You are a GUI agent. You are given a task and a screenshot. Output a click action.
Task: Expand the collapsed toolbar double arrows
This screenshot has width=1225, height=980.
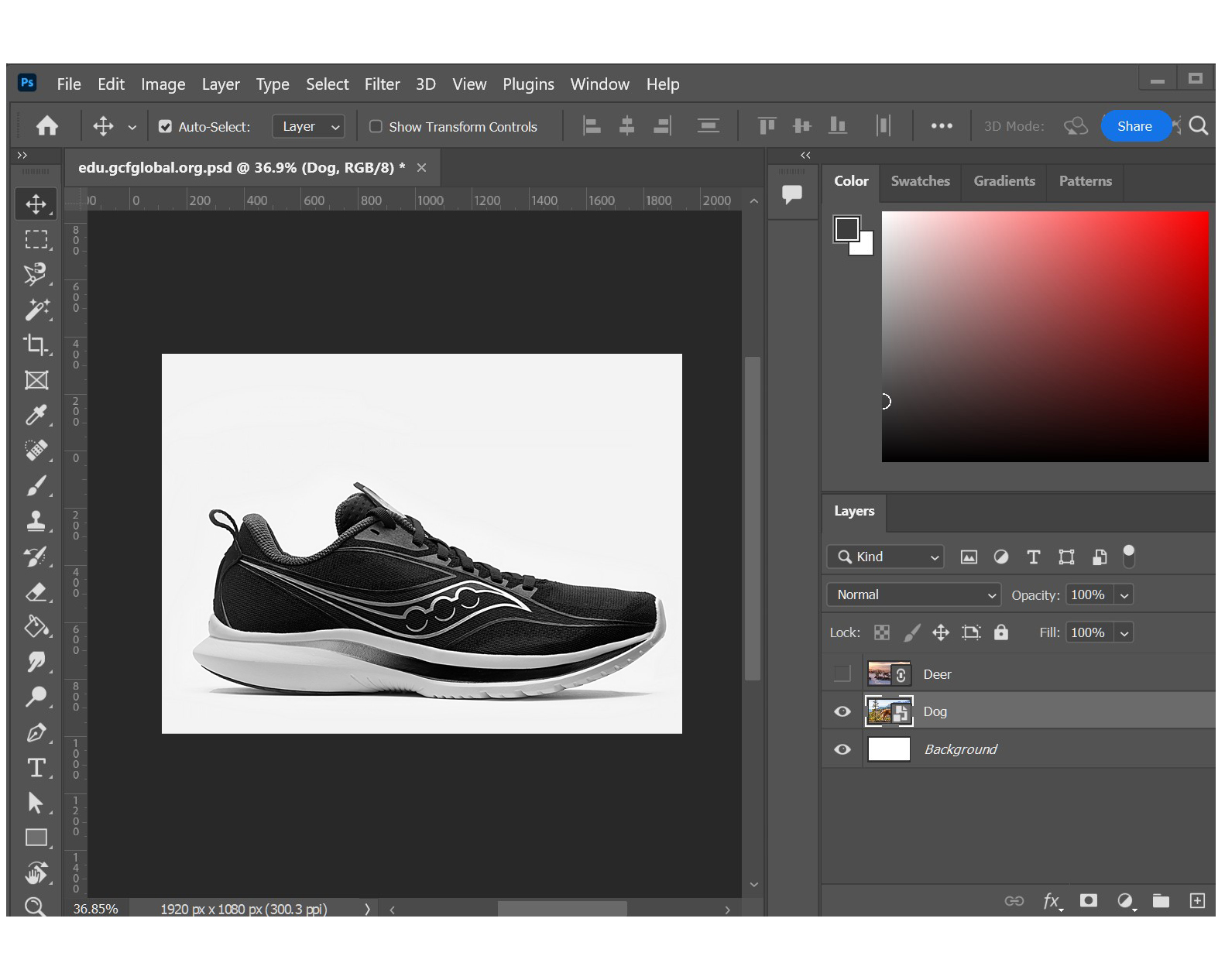coord(22,156)
